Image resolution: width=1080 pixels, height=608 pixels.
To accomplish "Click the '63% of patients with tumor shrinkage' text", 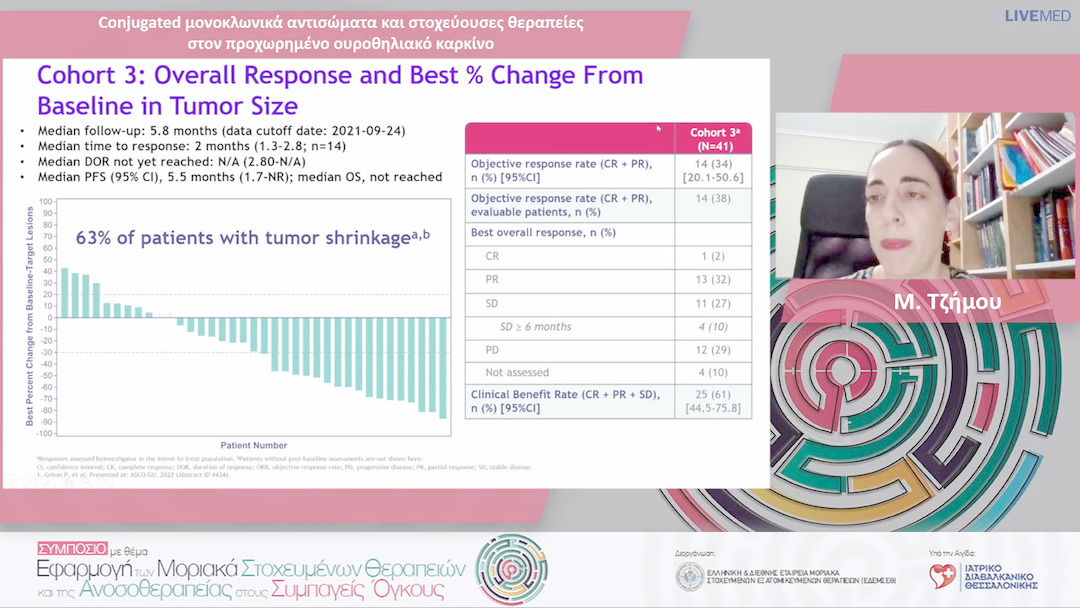I will 252,238.
